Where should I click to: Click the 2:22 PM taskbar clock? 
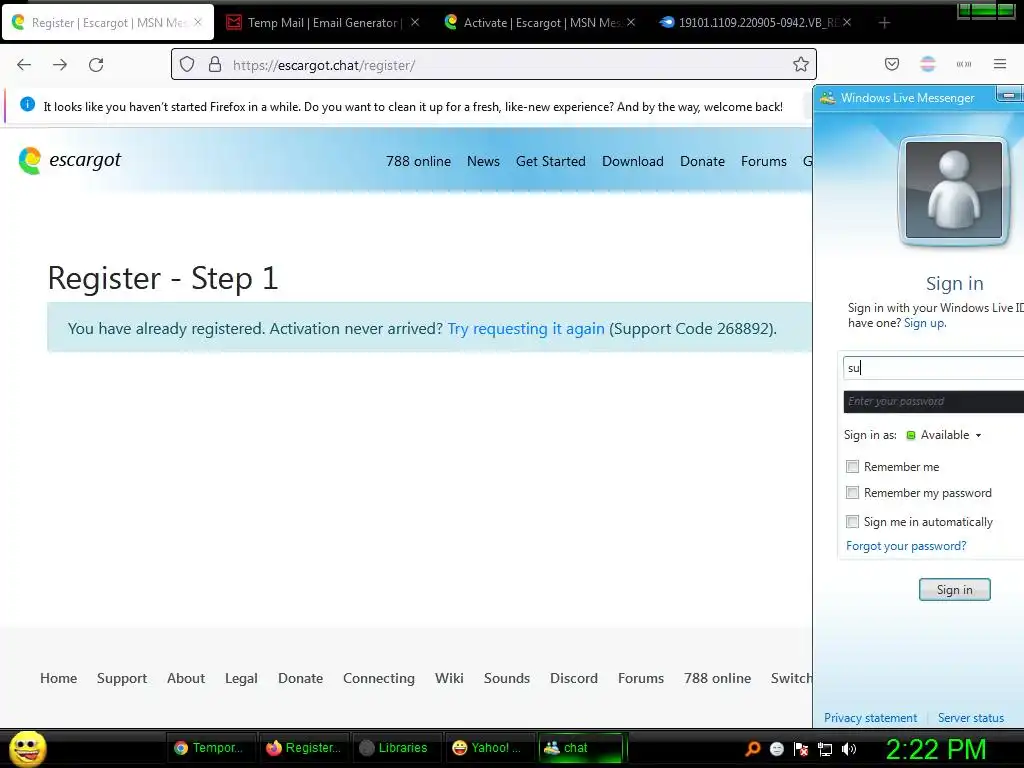pos(936,749)
